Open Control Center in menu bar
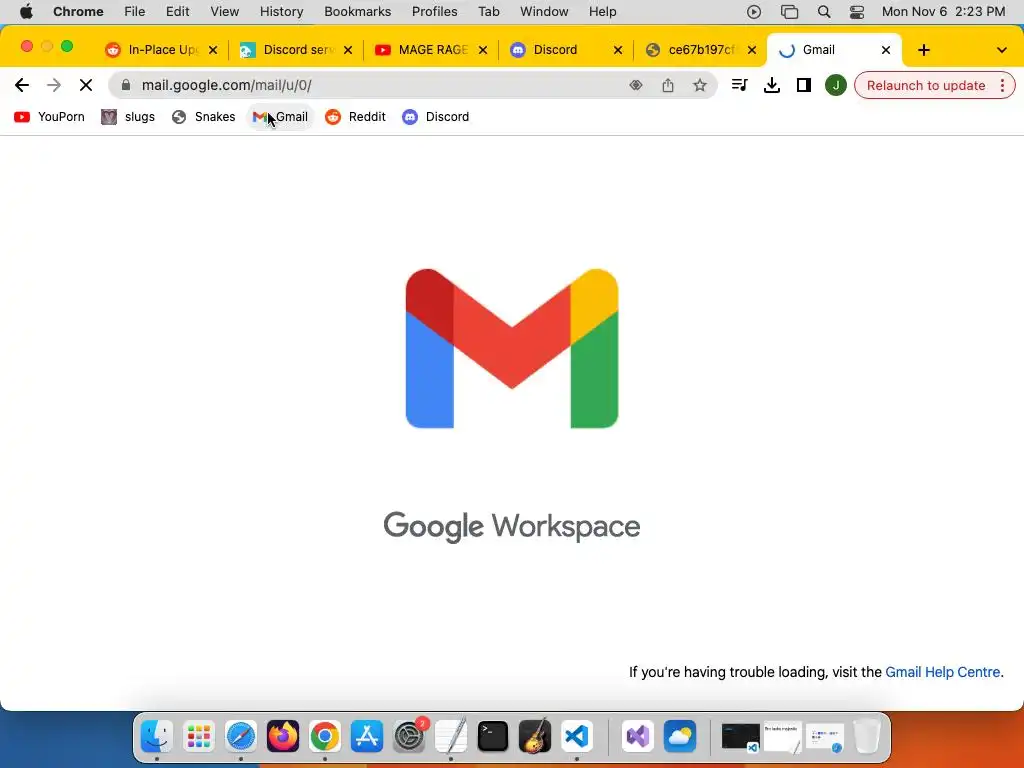The image size is (1024, 768). pos(857,12)
